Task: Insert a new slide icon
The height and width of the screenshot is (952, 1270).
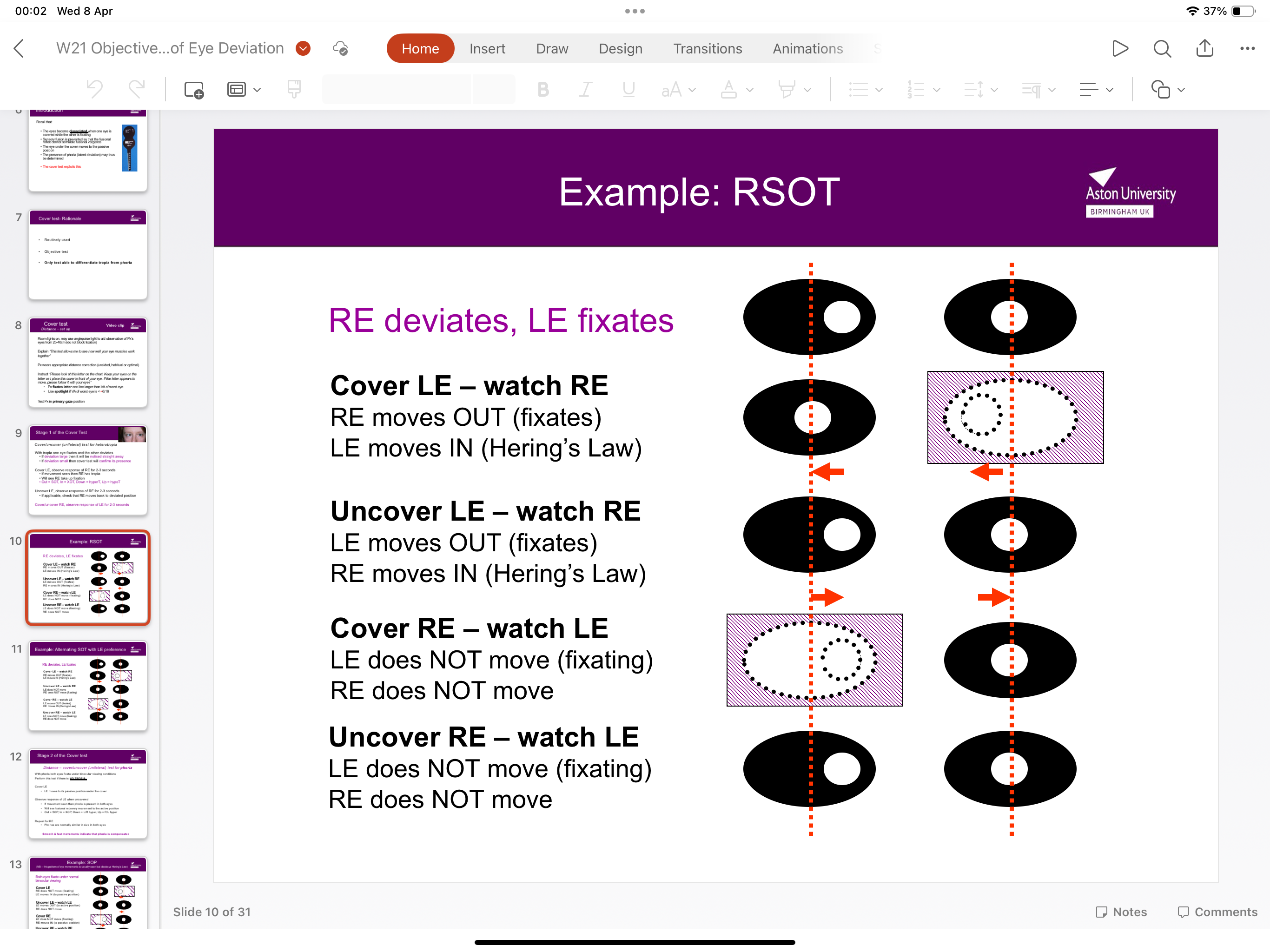Action: 193,90
